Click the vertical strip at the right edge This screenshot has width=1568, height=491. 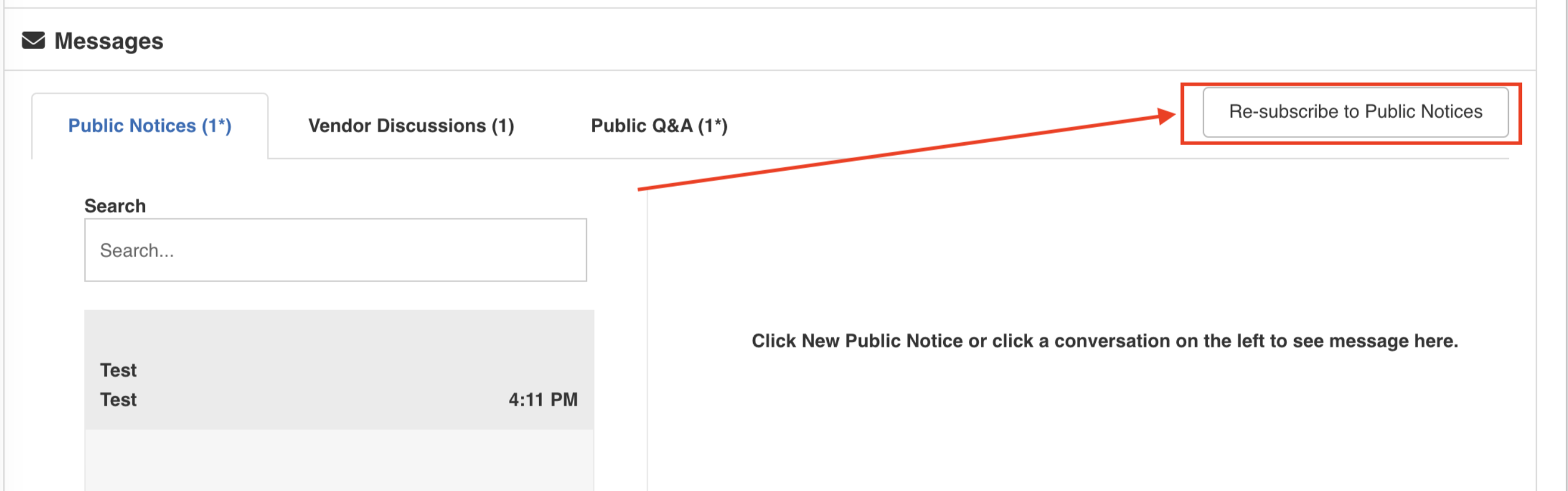pos(1552,246)
